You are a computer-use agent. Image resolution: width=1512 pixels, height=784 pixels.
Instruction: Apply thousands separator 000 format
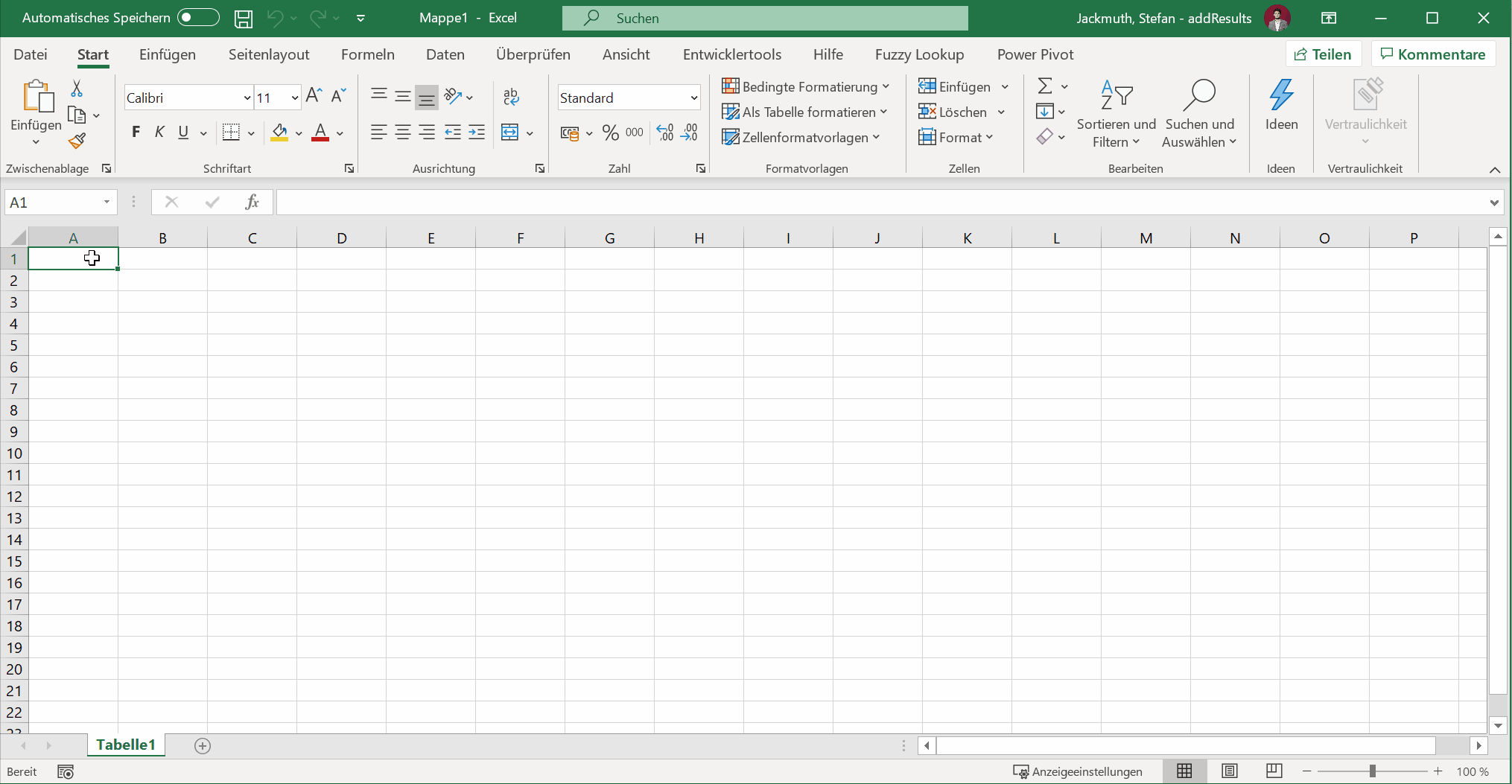[x=635, y=133]
